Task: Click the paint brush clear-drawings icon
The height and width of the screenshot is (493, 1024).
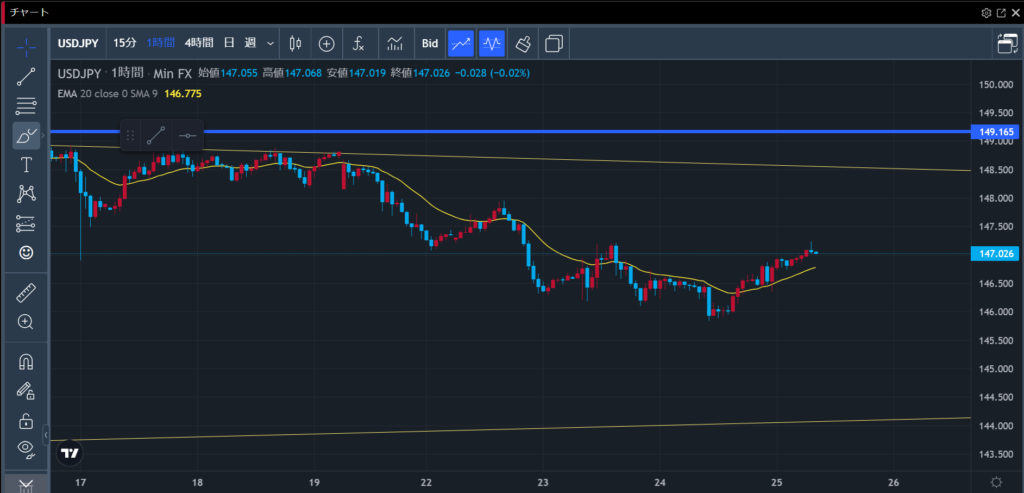Action: point(522,44)
